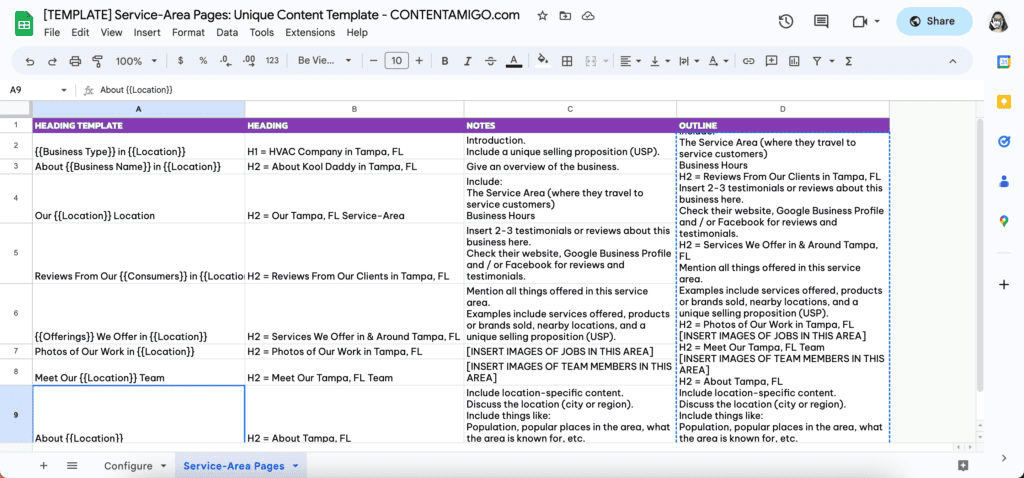
Task: Click the Share button
Action: tap(934, 22)
